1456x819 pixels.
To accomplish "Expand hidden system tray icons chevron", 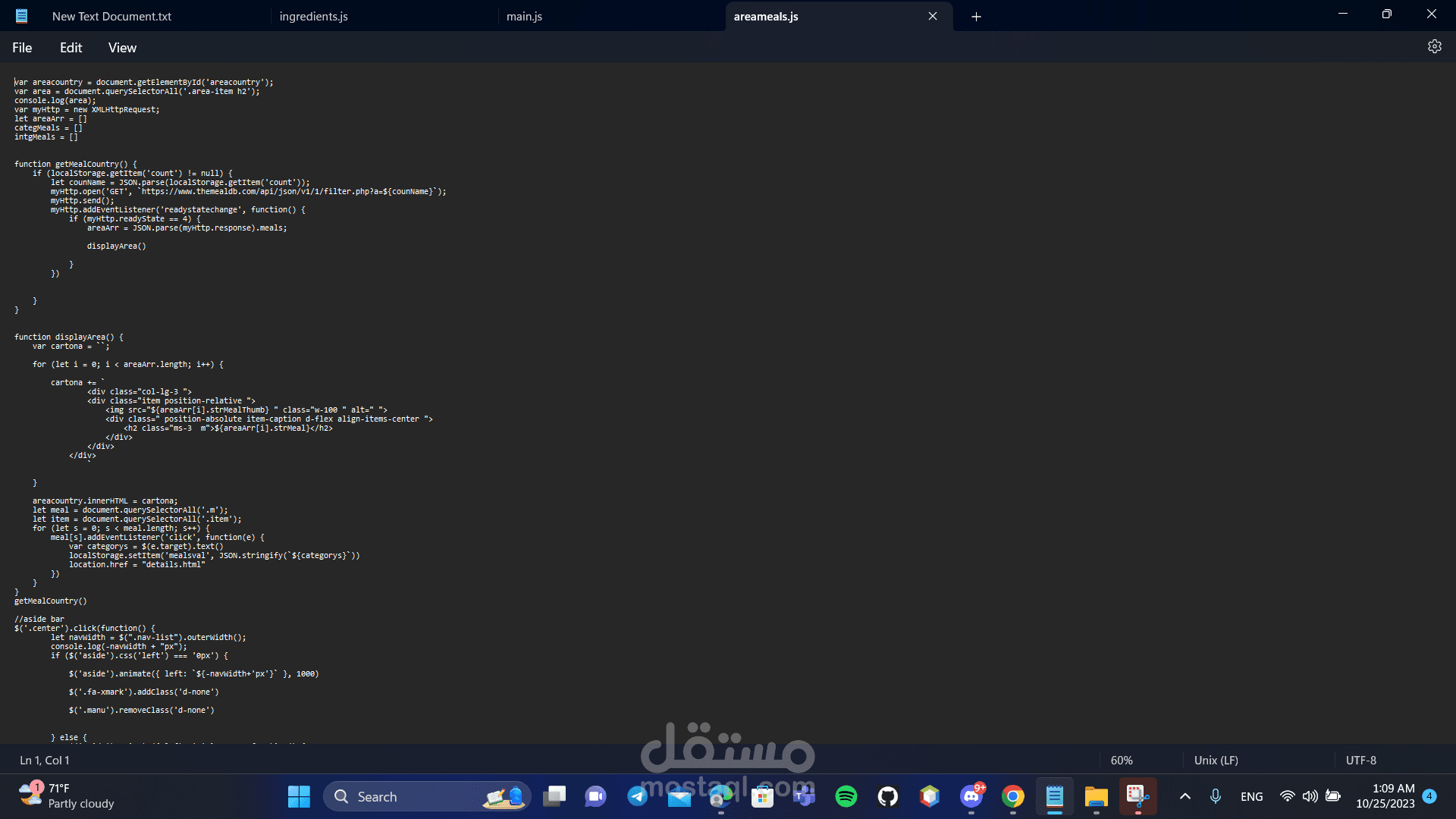I will (1185, 796).
